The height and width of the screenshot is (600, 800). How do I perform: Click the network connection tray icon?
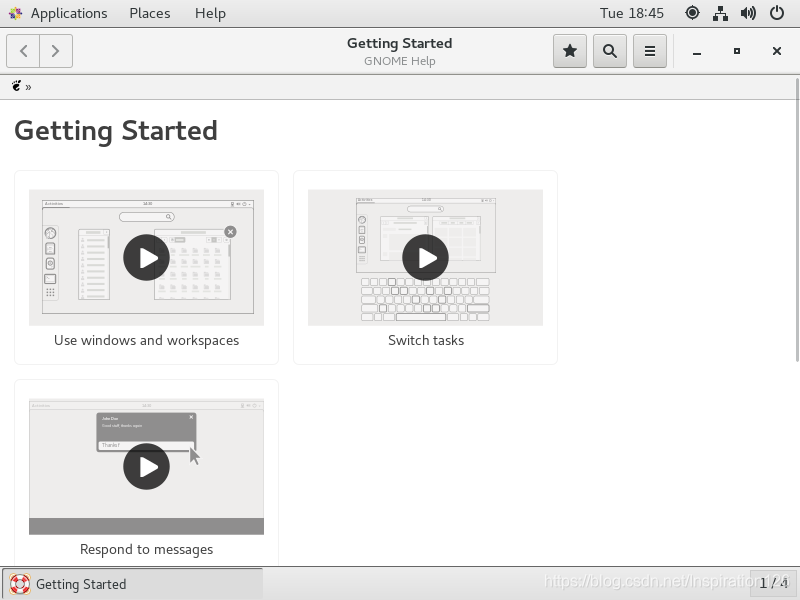(x=720, y=13)
